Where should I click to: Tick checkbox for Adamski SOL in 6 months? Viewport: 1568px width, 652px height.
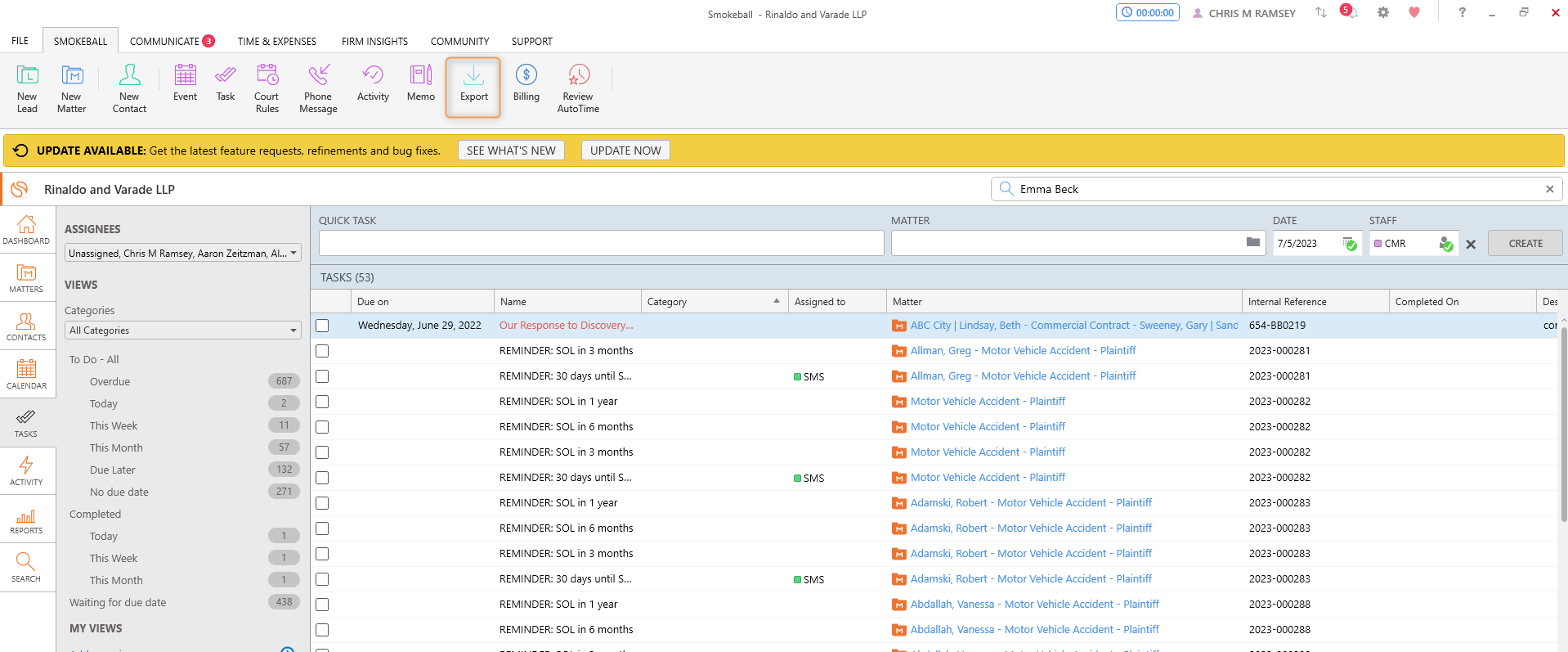[322, 528]
